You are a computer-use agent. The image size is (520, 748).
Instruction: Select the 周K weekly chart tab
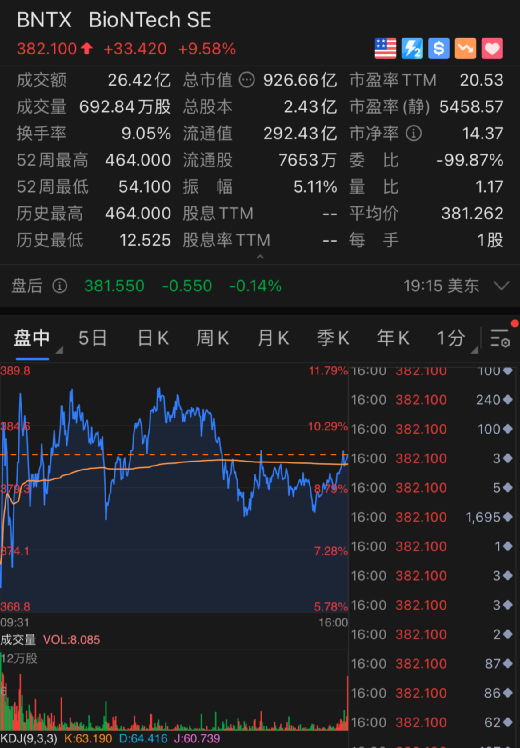click(213, 338)
